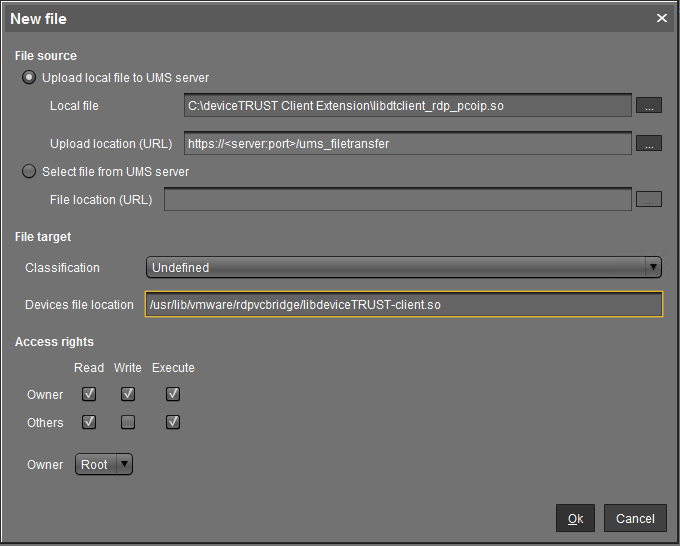The height and width of the screenshot is (546, 680).
Task: Click into the Local file path field
Action: [407, 105]
